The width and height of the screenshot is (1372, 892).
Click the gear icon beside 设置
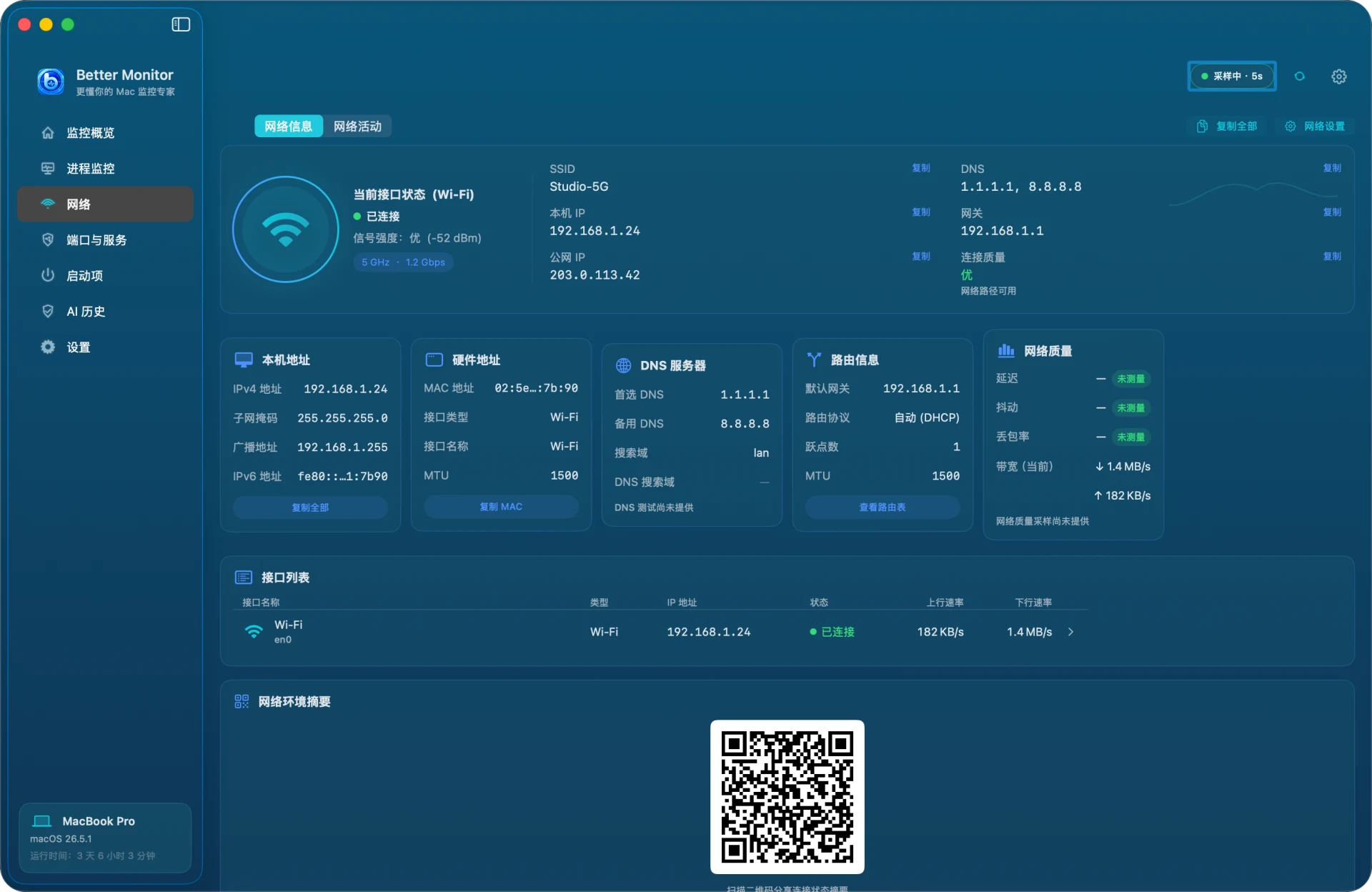[48, 347]
